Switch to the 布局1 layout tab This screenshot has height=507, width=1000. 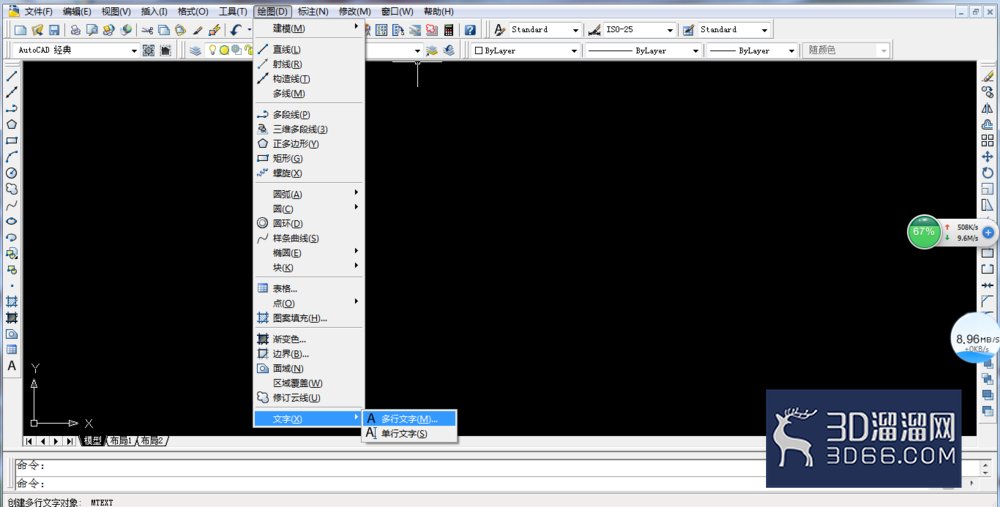point(121,441)
